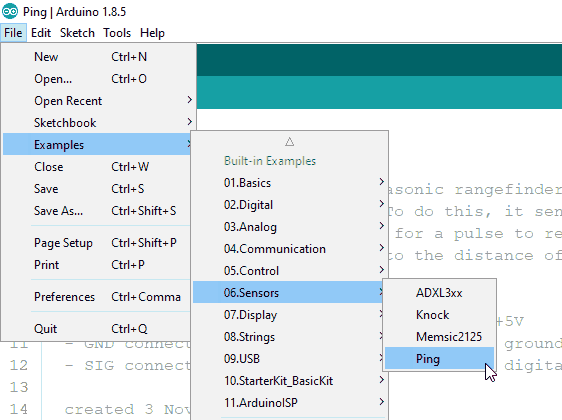This screenshot has width=562, height=420.
Task: Open Page Setup
Action: tap(97, 243)
